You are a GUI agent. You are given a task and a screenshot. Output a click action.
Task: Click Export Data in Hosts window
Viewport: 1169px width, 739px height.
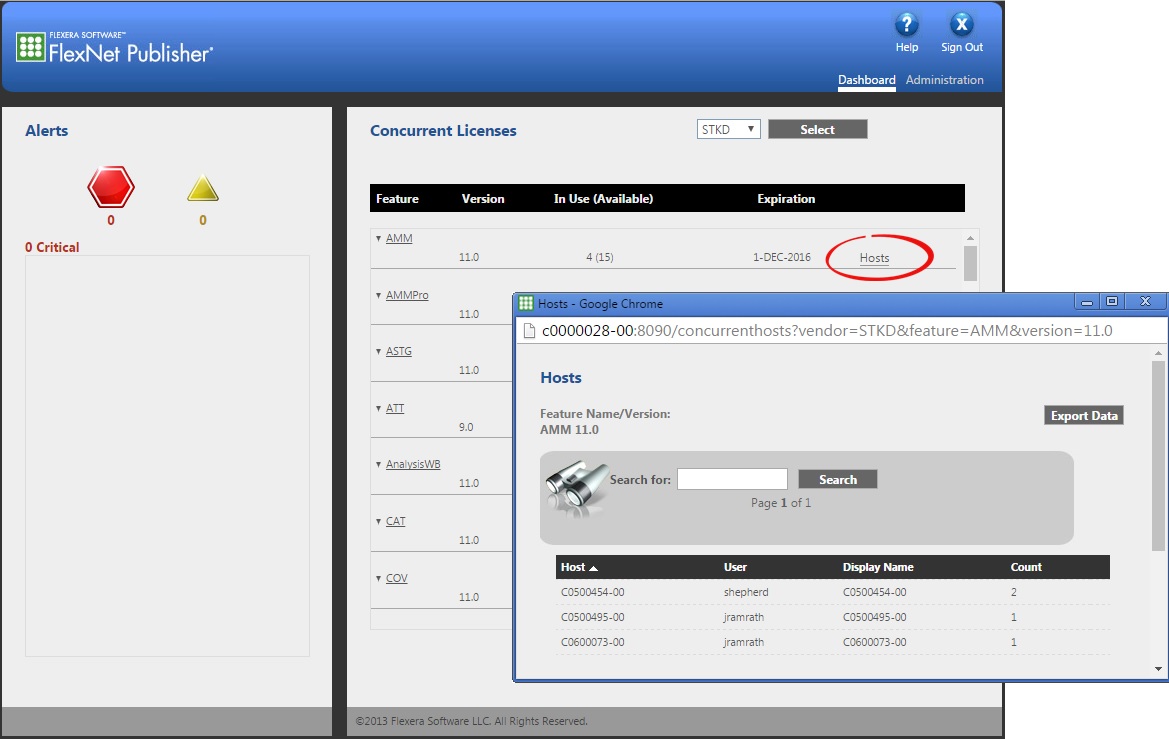pyautogui.click(x=1084, y=415)
